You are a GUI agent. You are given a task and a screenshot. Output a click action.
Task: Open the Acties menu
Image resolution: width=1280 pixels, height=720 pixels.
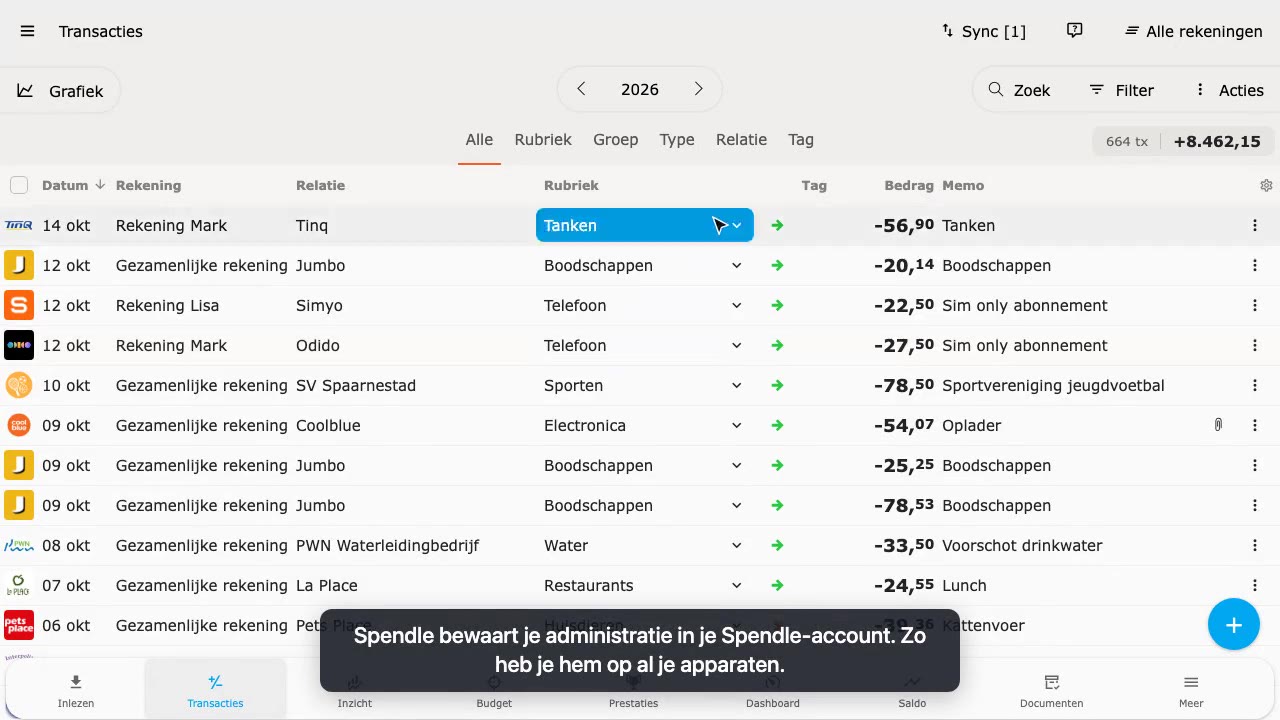1229,90
